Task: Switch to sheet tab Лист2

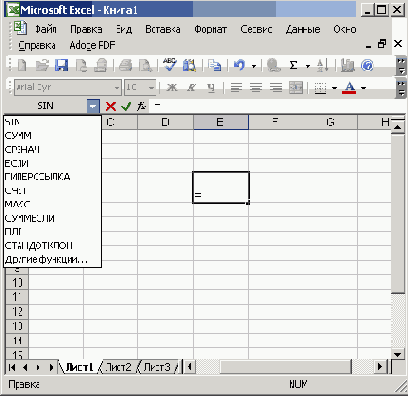Action: [118, 367]
